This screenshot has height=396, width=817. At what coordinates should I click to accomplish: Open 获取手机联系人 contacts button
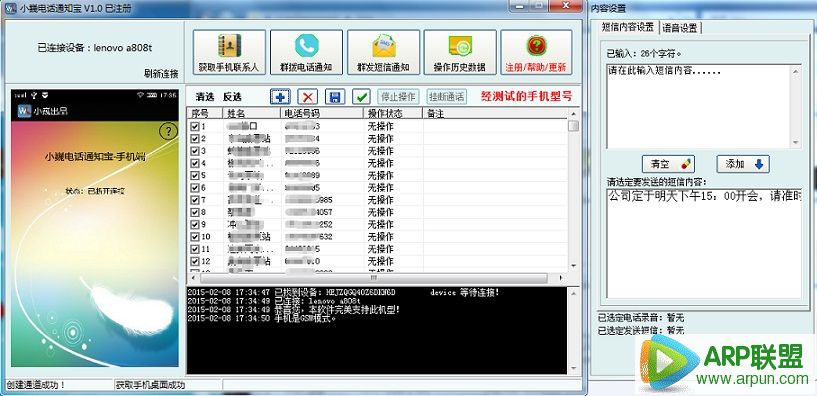[229, 52]
